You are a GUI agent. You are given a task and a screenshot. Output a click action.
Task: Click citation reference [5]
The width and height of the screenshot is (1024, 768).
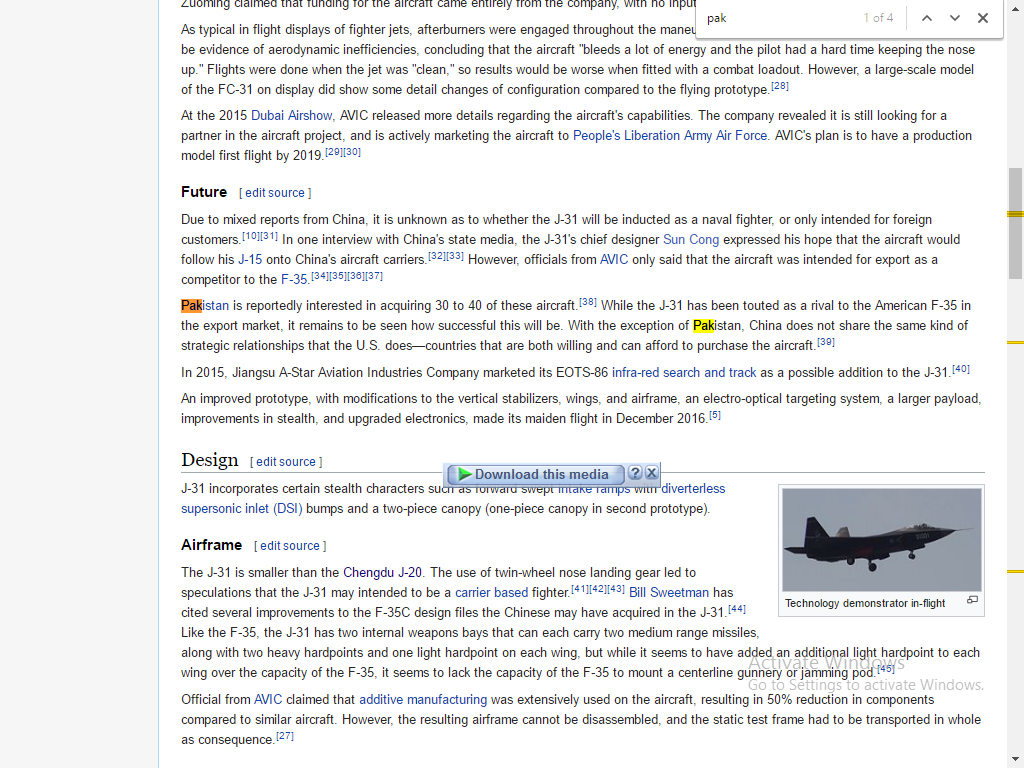[715, 415]
